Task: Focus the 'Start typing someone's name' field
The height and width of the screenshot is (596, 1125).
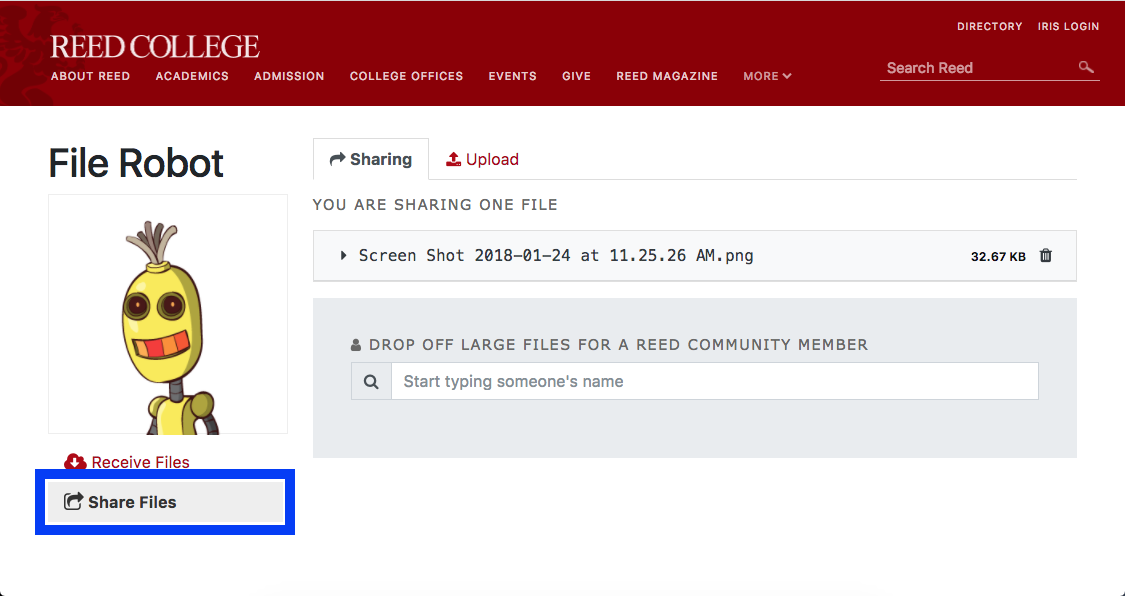Action: (x=714, y=382)
